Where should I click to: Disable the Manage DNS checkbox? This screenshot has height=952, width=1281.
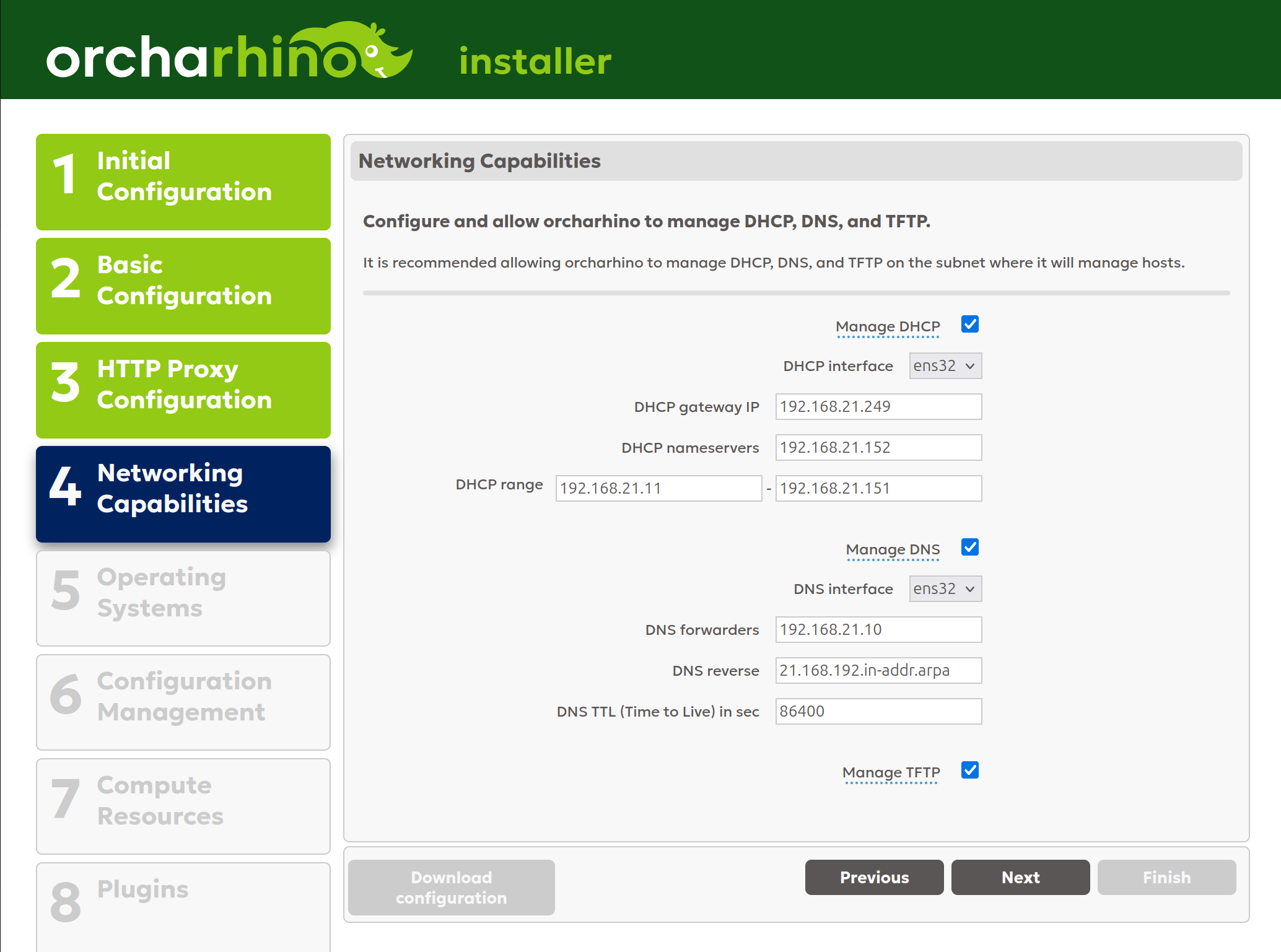tap(969, 547)
